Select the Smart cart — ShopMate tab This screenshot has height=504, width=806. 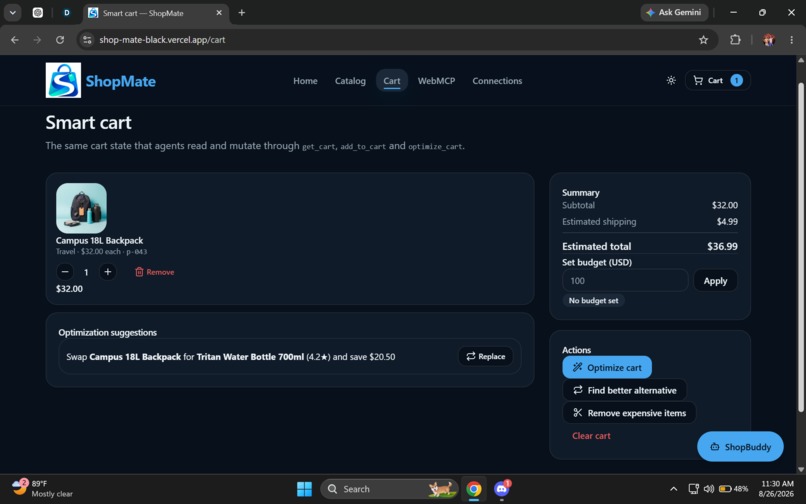click(154, 13)
